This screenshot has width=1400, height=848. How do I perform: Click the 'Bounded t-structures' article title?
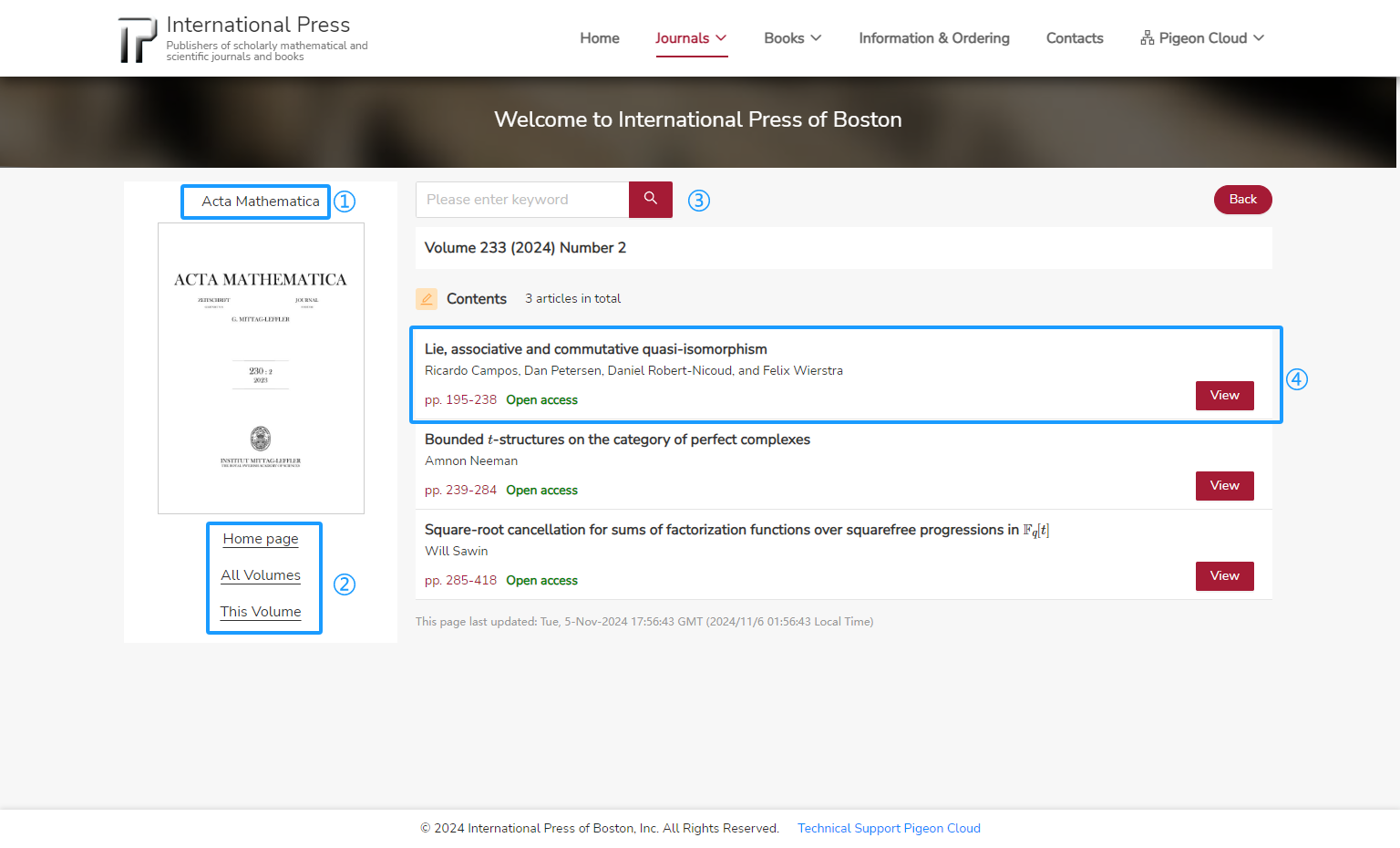pos(617,440)
